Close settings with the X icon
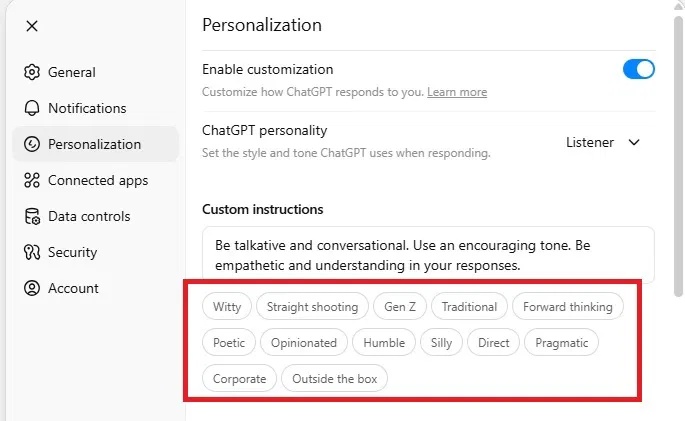The image size is (685, 421). click(x=32, y=26)
